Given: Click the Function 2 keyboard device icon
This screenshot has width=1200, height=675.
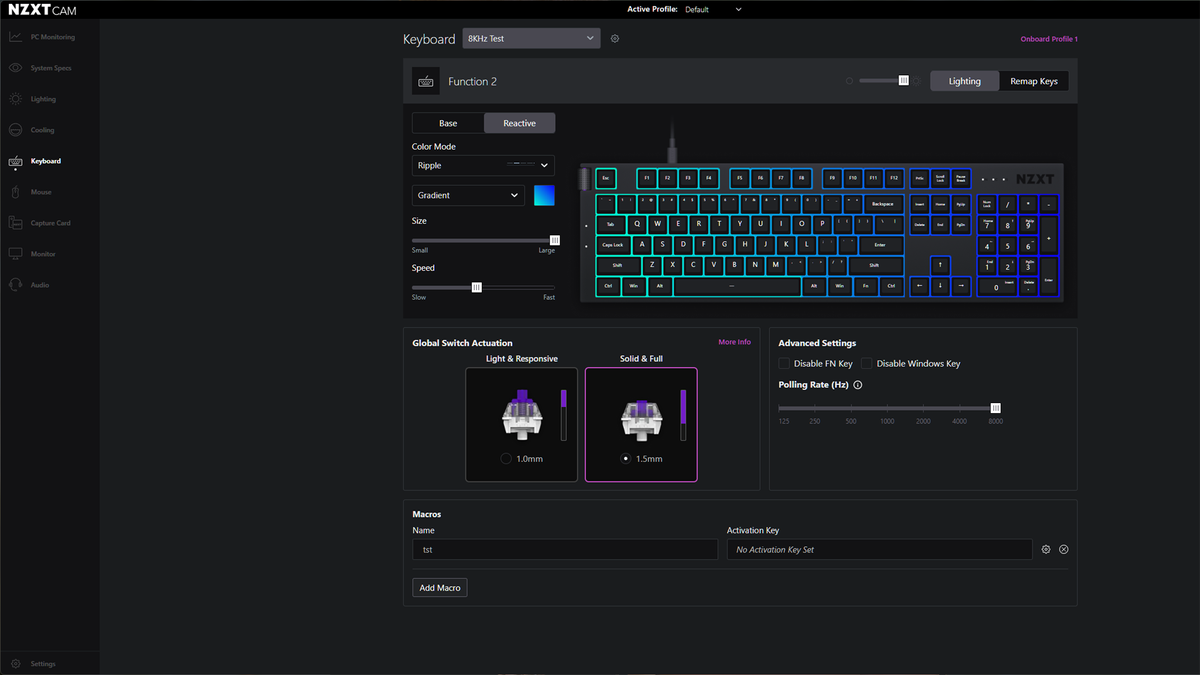Looking at the screenshot, I should [426, 81].
